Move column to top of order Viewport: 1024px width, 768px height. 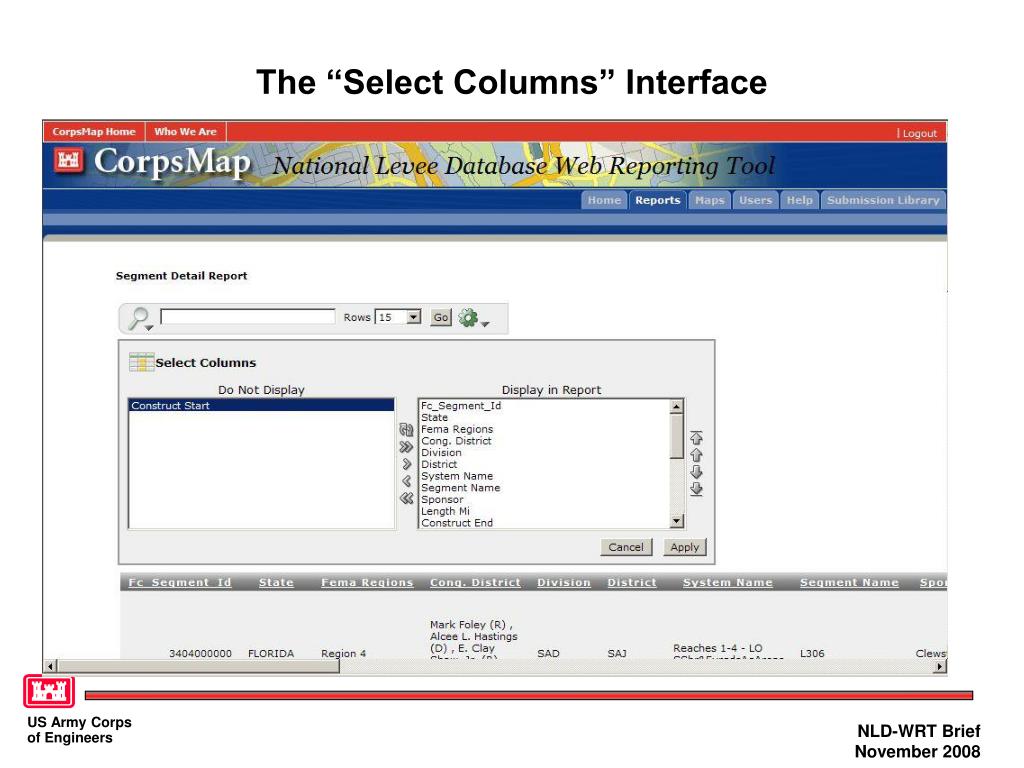click(696, 438)
